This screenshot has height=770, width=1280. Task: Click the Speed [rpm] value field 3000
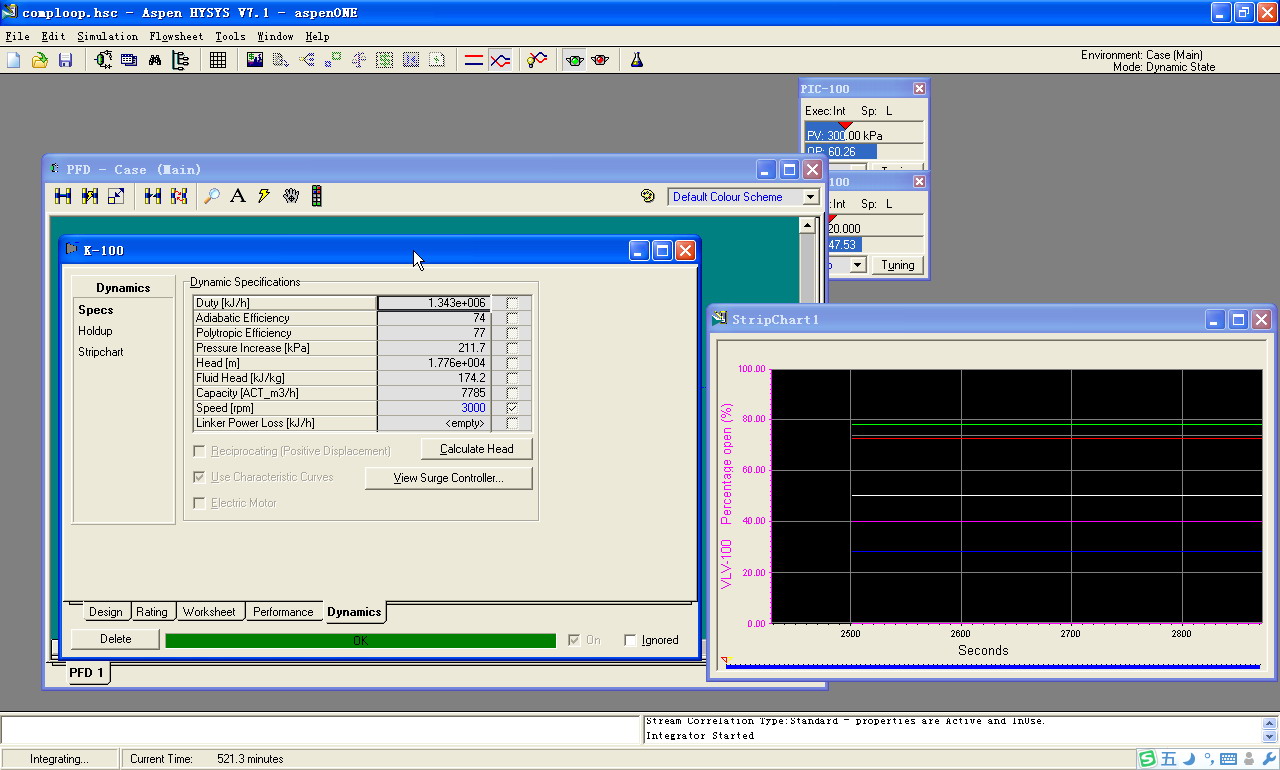pyautogui.click(x=434, y=408)
